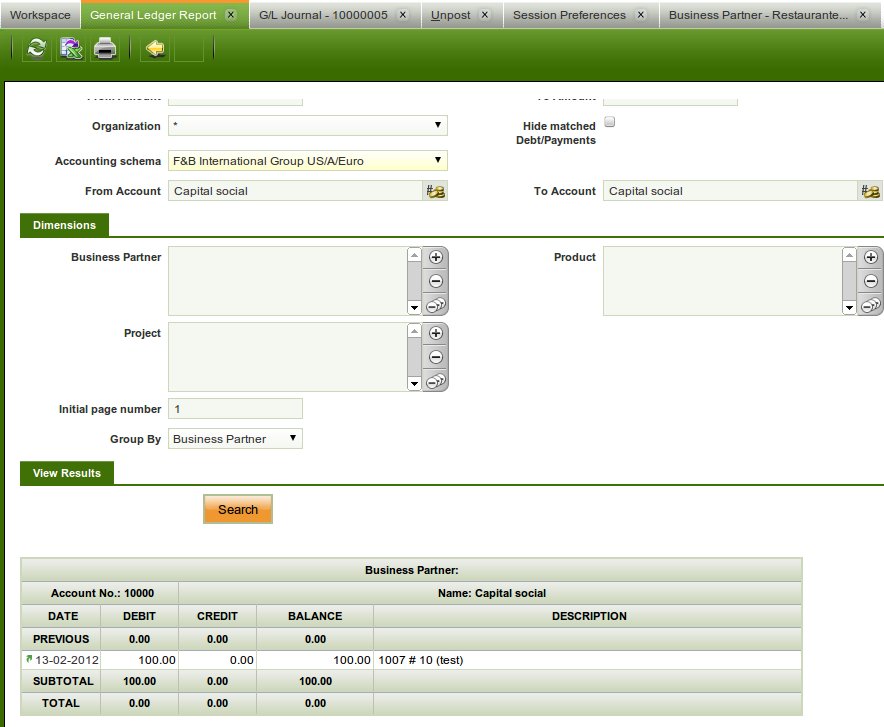Remove a Product with the minus icon
884x727 pixels.
(x=871, y=282)
